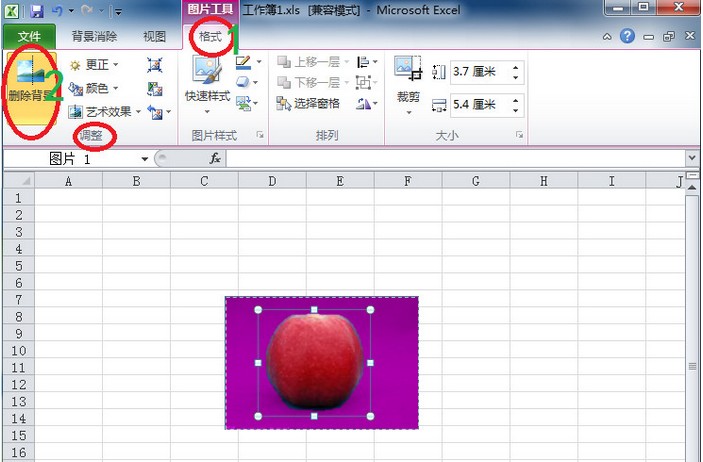703x462 pixels.
Task: Click the Picture Effects icon
Action: 243,83
